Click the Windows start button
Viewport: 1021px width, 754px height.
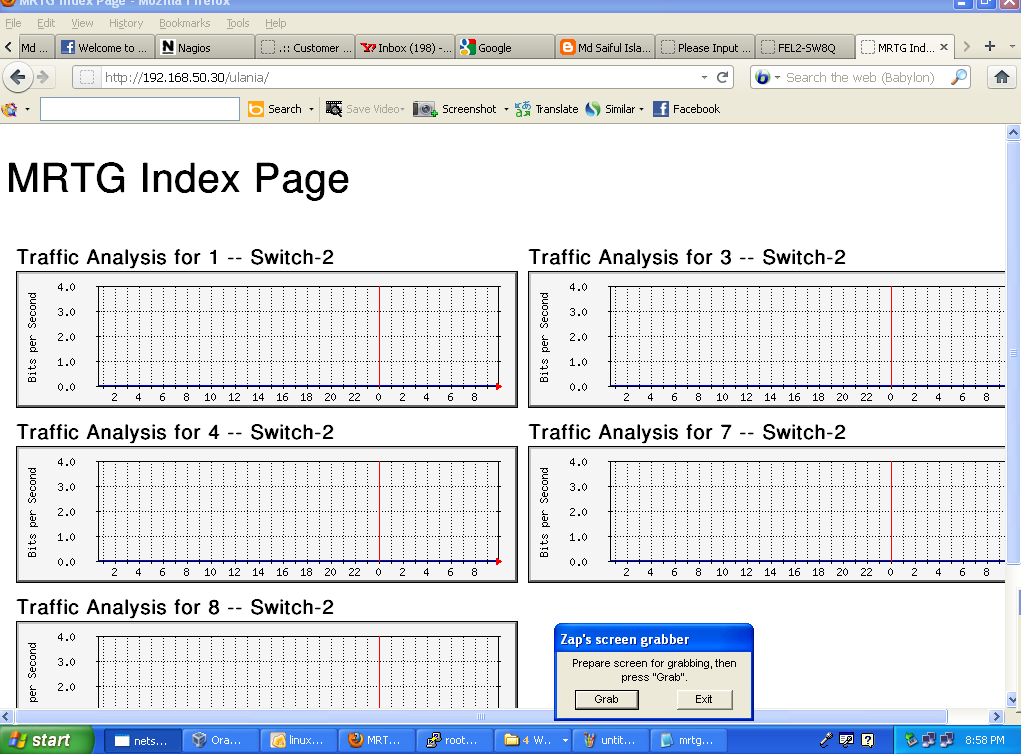click(46, 740)
